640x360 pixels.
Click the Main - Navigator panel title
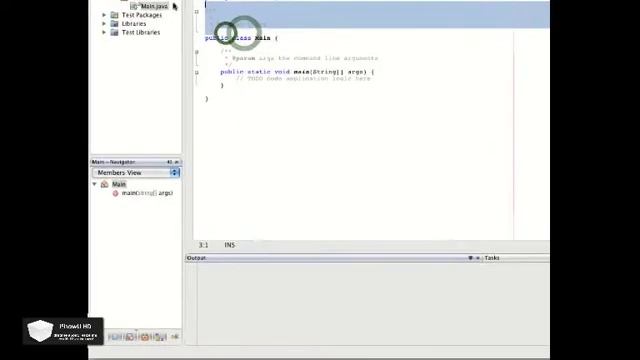[x=113, y=162]
